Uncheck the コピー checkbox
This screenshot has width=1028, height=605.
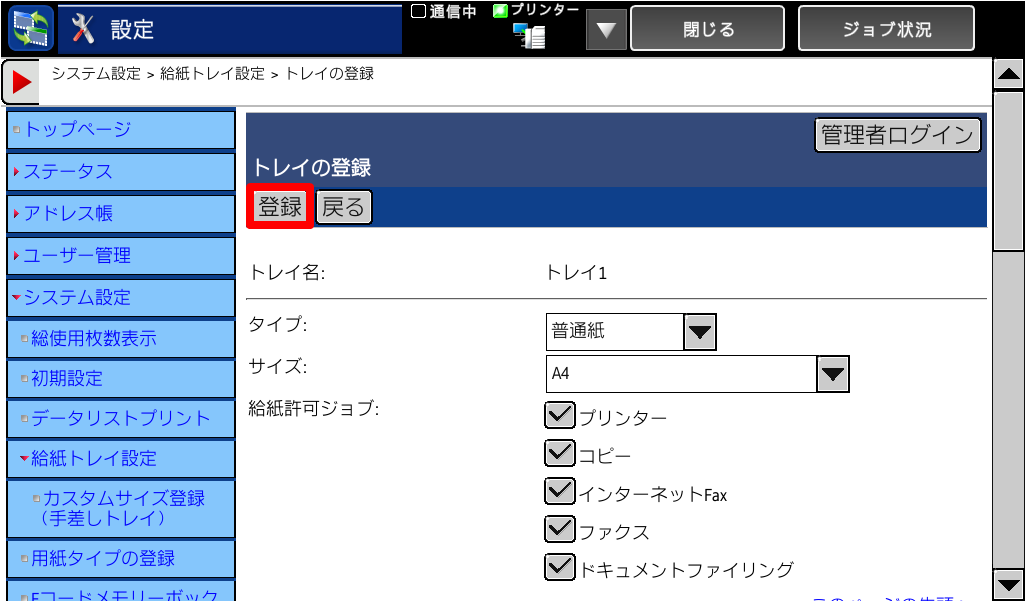coord(559,454)
